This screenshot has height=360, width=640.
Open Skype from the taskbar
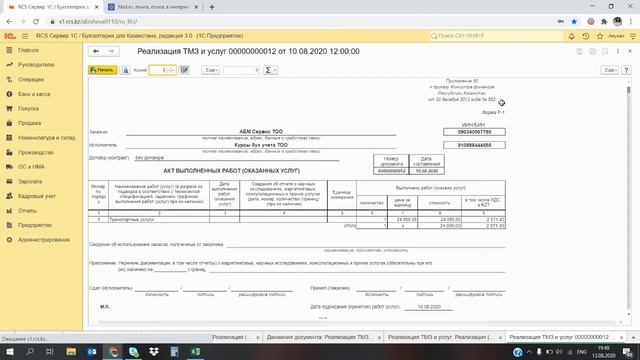tap(133, 351)
